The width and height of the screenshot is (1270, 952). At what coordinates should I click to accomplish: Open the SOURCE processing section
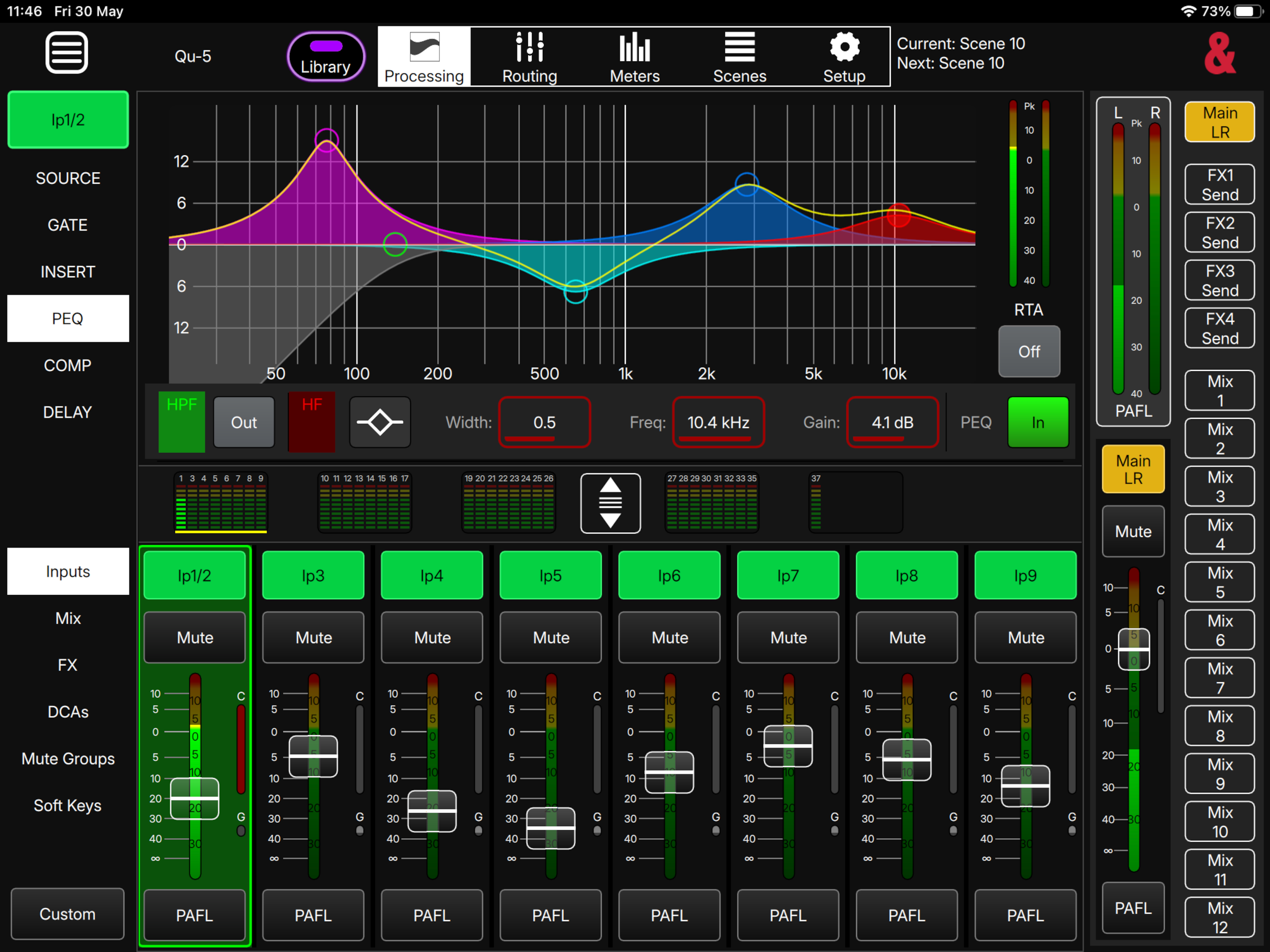[x=68, y=178]
